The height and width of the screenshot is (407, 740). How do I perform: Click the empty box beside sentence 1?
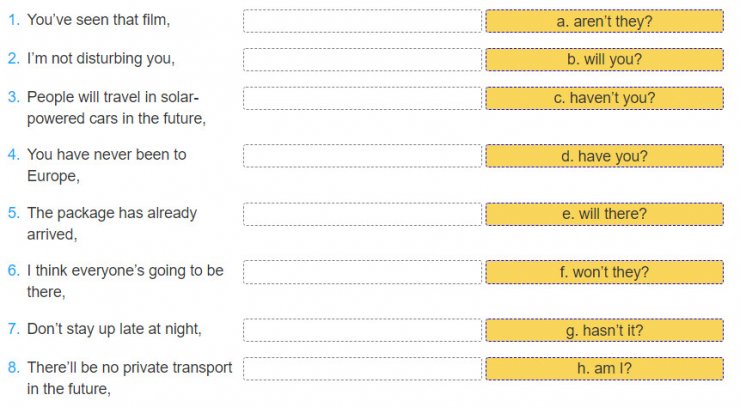362,21
